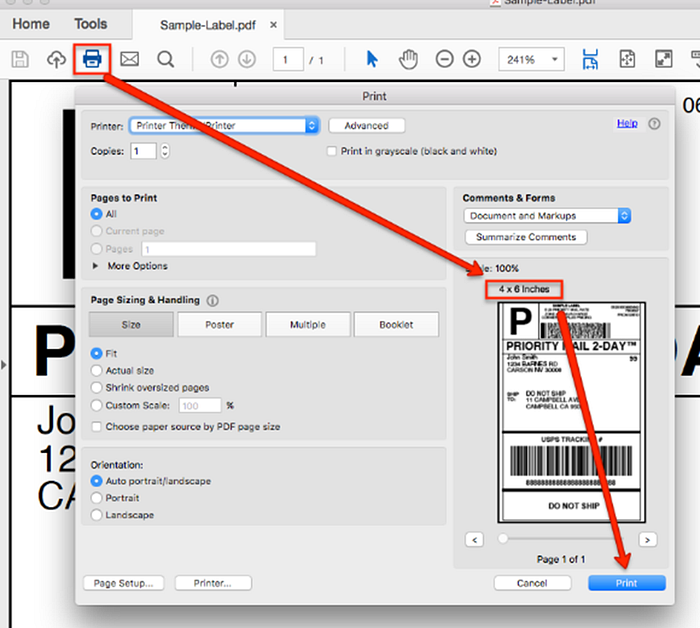Cancel the print dialog

(532, 583)
